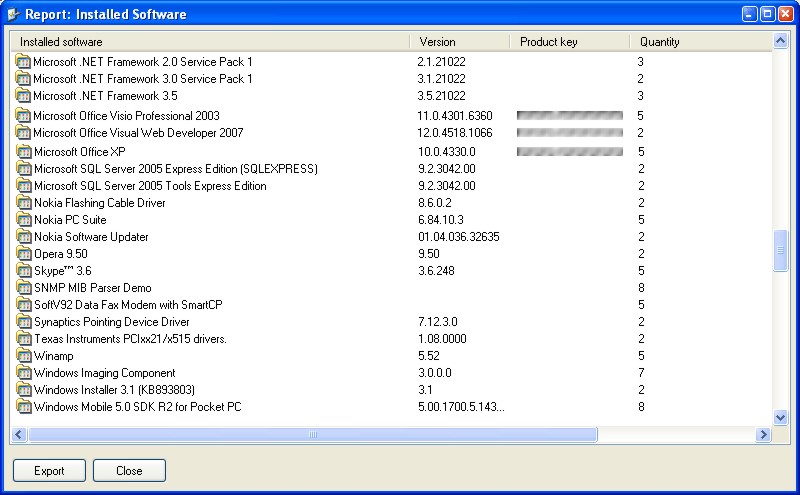Click version 3.0.0.0 of Windows Imaging Component
Screen dimensions: 800x495
pyautogui.click(x=435, y=373)
